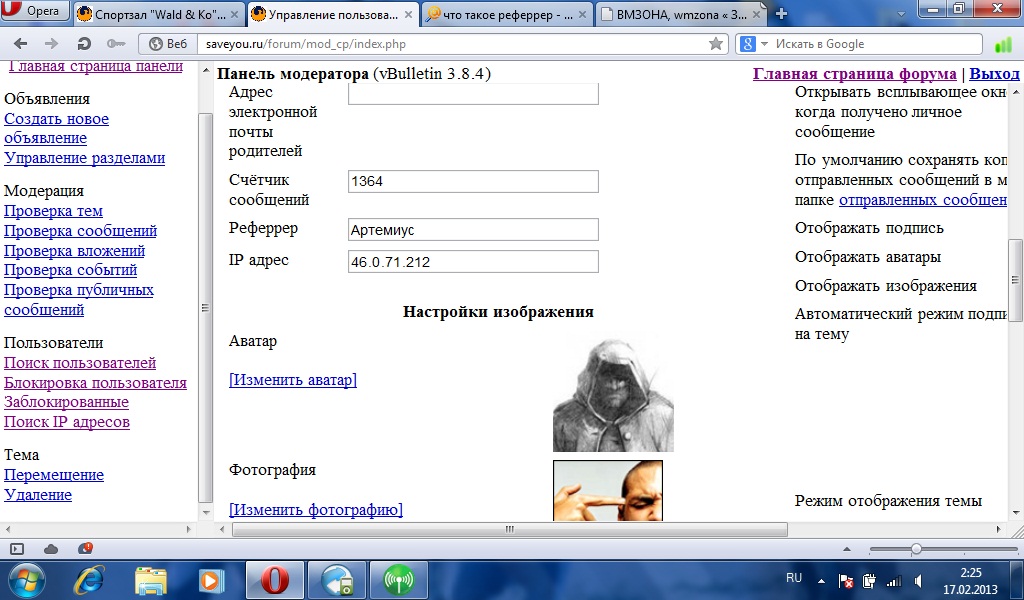
Task: Close the ВМЗОНА wmzona tab
Action: (x=757, y=14)
